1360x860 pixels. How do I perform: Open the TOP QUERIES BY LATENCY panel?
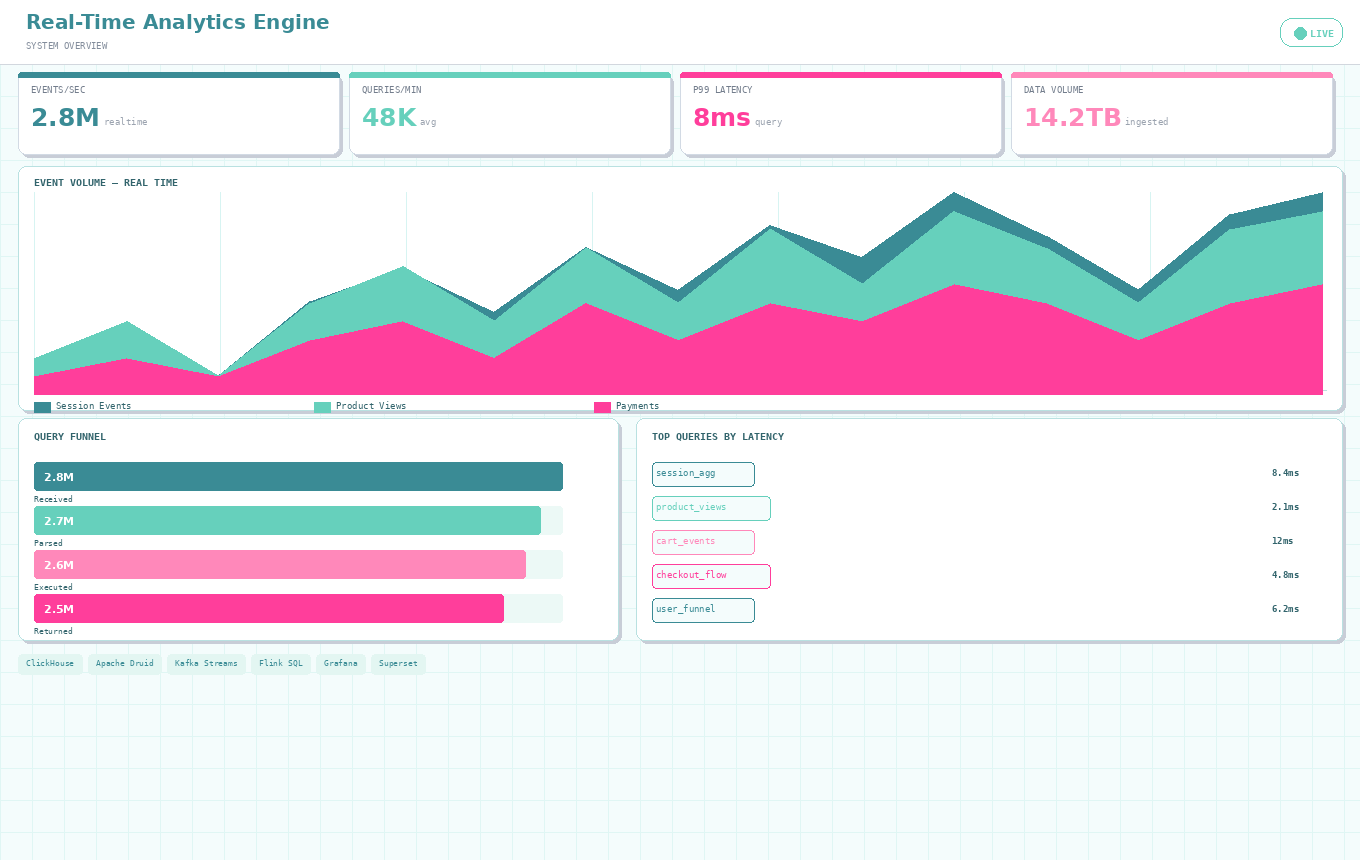click(x=718, y=436)
